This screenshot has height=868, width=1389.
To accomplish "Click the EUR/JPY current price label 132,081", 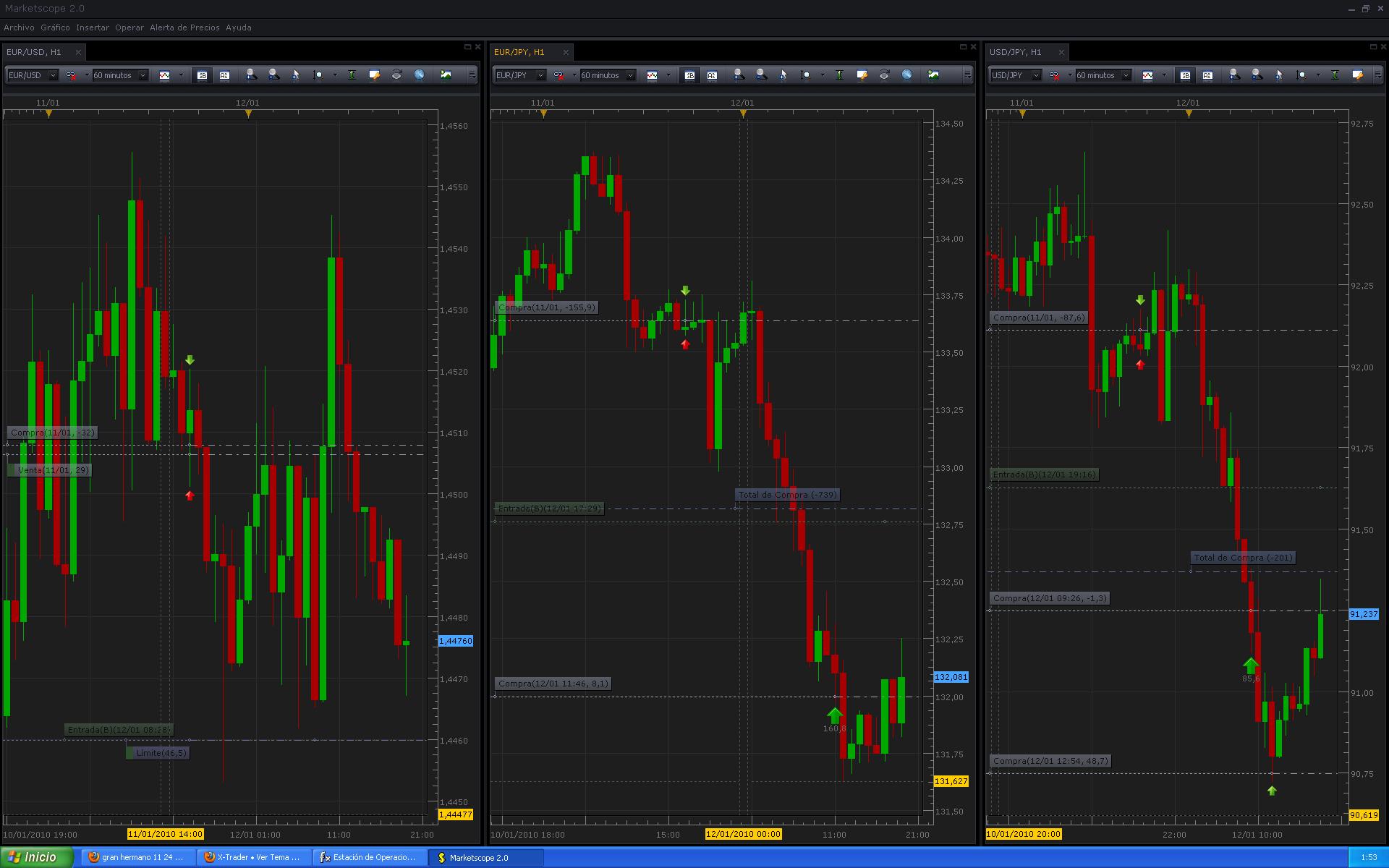I will click(951, 677).
